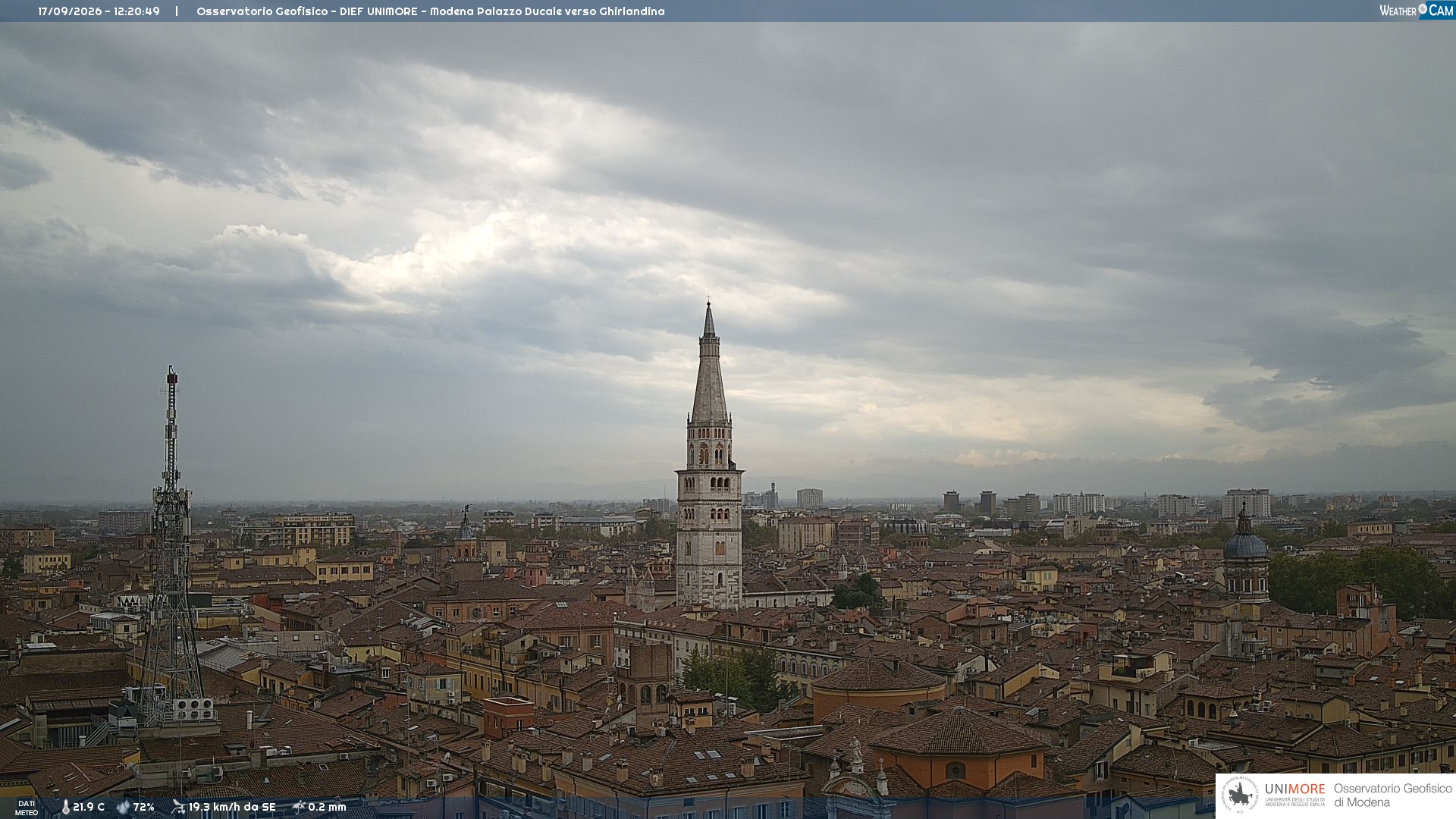Click the WeatherCam lens icon
1456x819 pixels.
(1422, 9)
